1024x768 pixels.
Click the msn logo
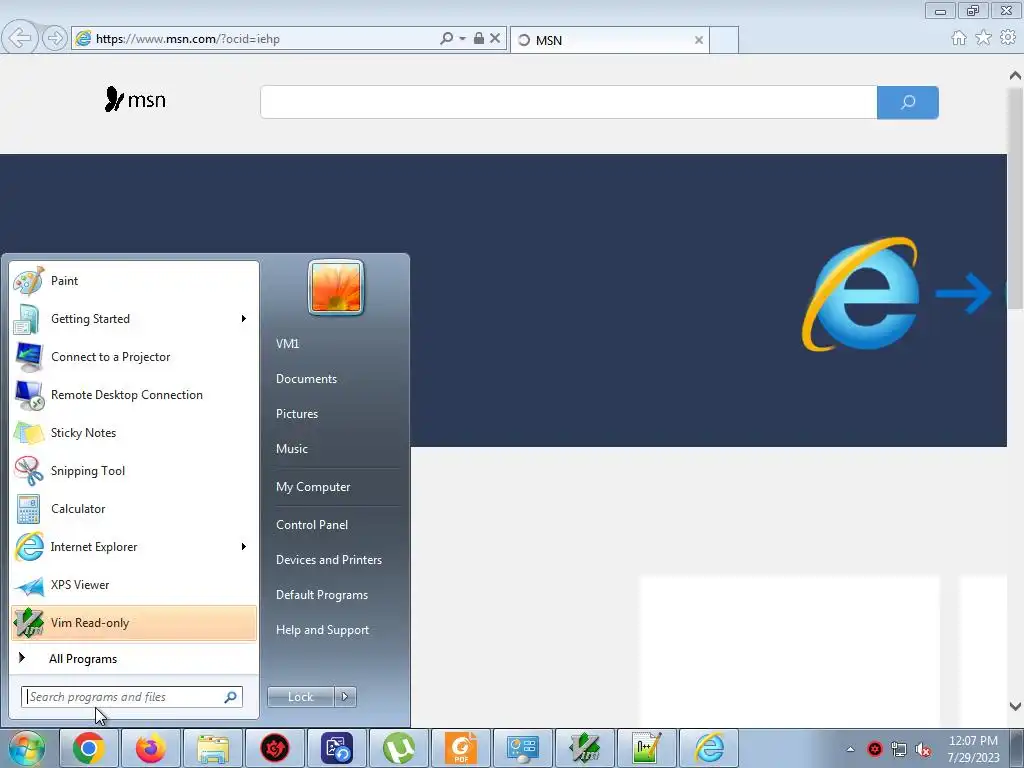pyautogui.click(x=135, y=99)
